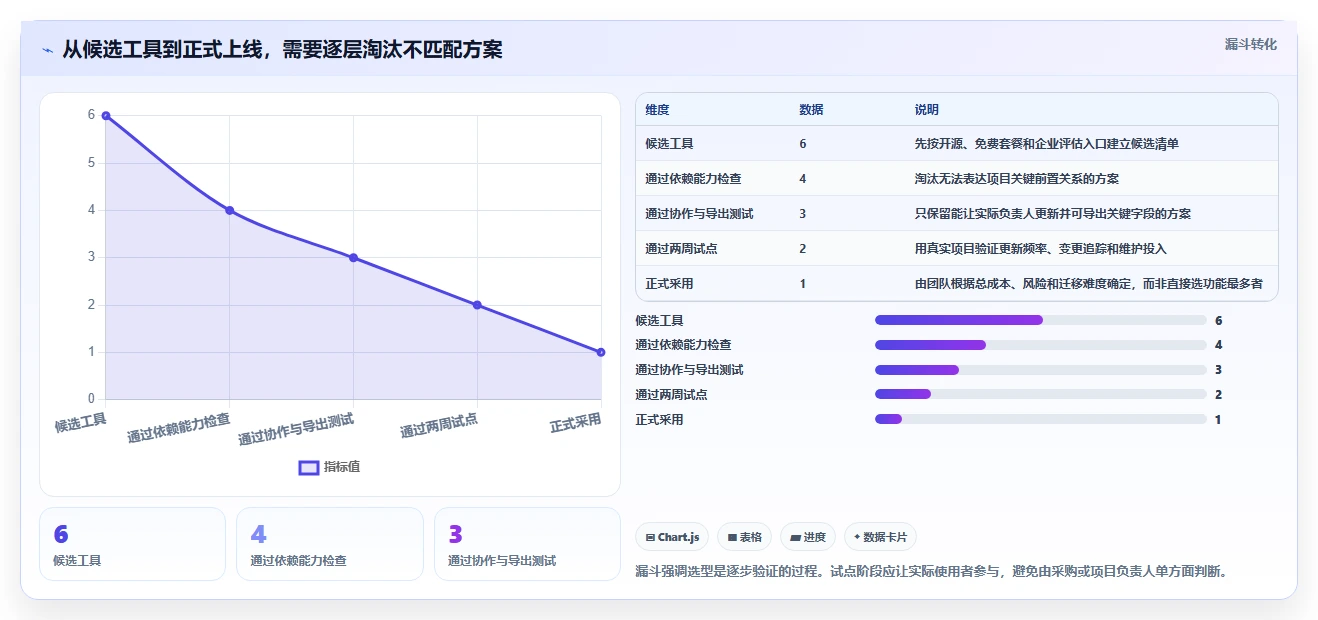Screen dimensions: 1318x620
Task: Click the chart data point at value 3
Action: 353,258
